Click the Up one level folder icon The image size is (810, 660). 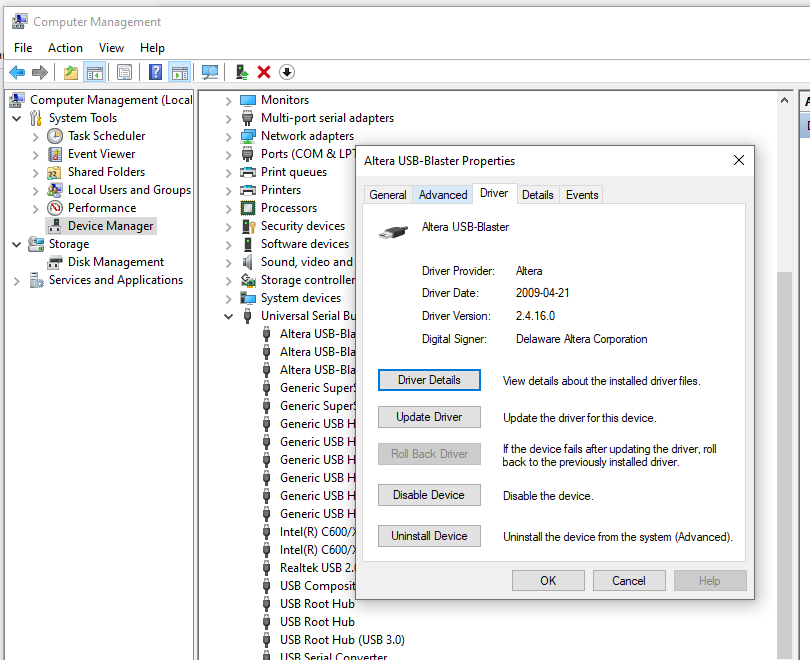[71, 72]
